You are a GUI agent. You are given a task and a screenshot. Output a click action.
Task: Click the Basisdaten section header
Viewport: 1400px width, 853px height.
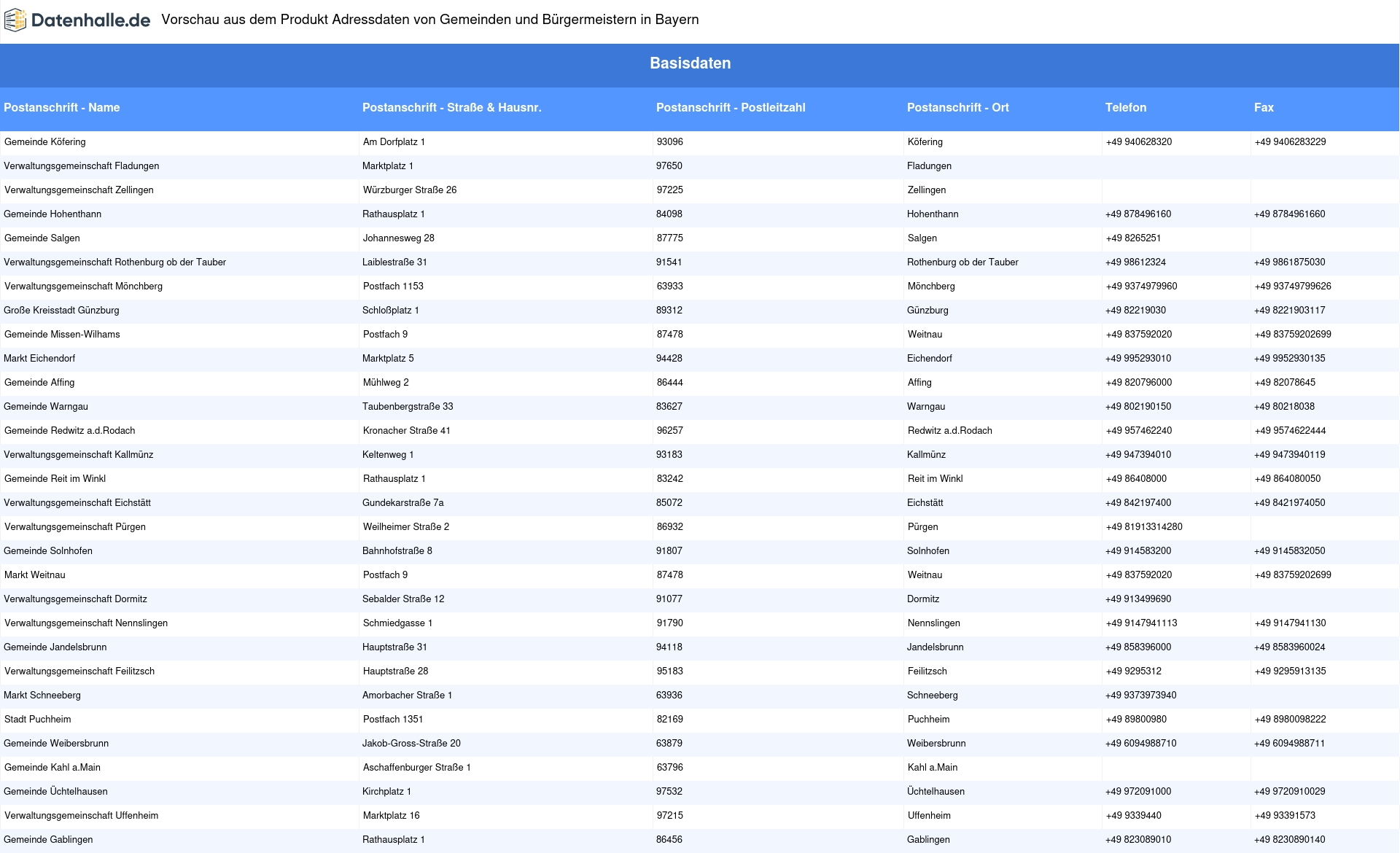[690, 63]
